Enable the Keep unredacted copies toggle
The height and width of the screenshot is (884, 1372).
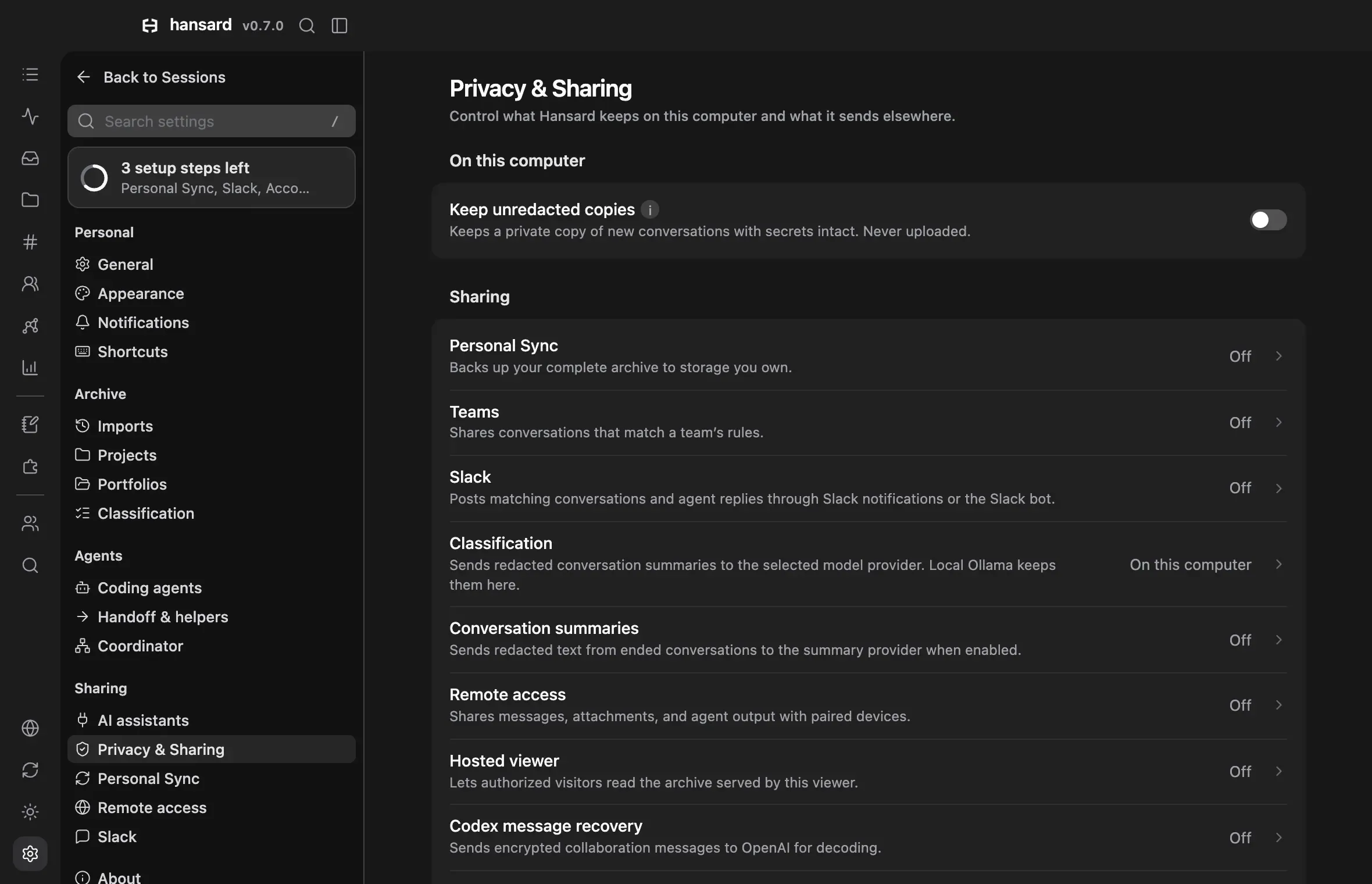1268,220
